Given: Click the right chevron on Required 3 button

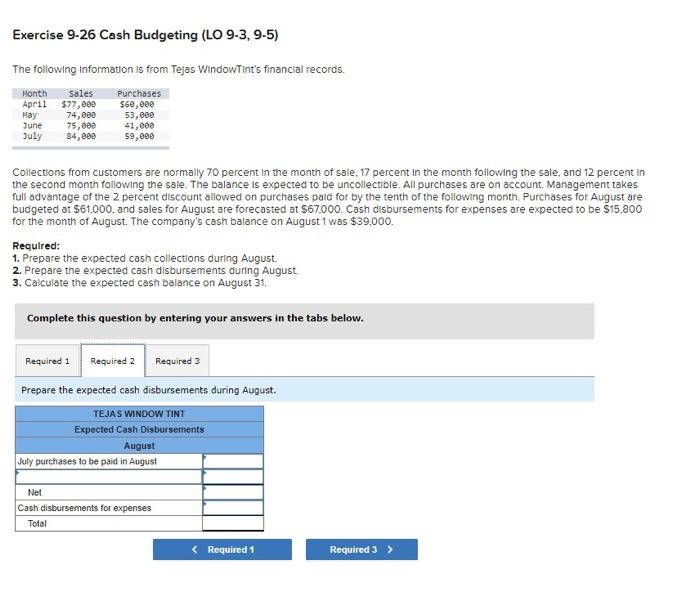Looking at the screenshot, I should 390,549.
